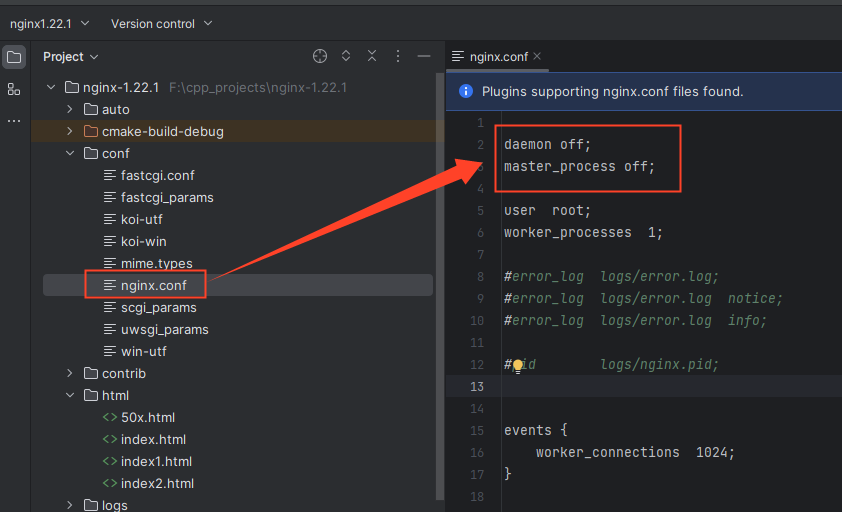This screenshot has width=842, height=512.
Task: Collapse the html folder
Action: (70, 395)
